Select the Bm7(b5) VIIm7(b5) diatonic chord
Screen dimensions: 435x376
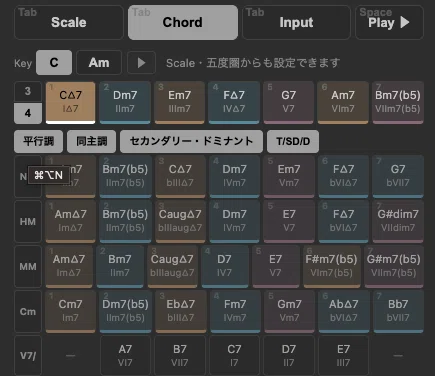click(x=398, y=102)
